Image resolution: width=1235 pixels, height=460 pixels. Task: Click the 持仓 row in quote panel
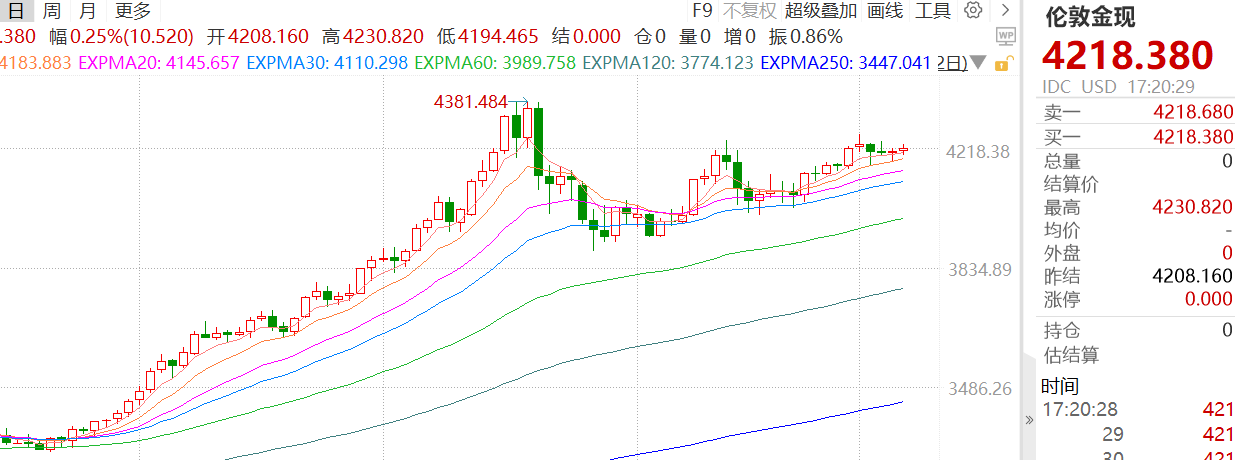click(x=1139, y=330)
